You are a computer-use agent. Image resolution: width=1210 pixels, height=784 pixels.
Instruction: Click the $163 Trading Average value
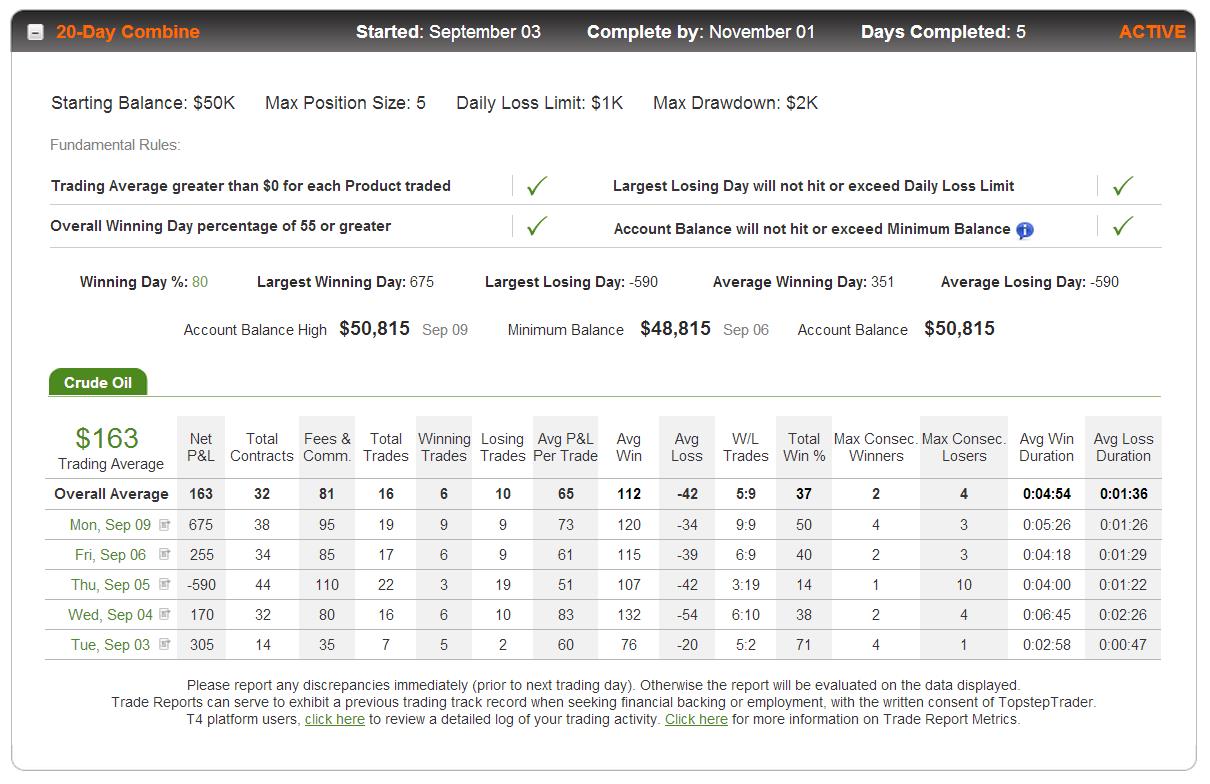(107, 438)
